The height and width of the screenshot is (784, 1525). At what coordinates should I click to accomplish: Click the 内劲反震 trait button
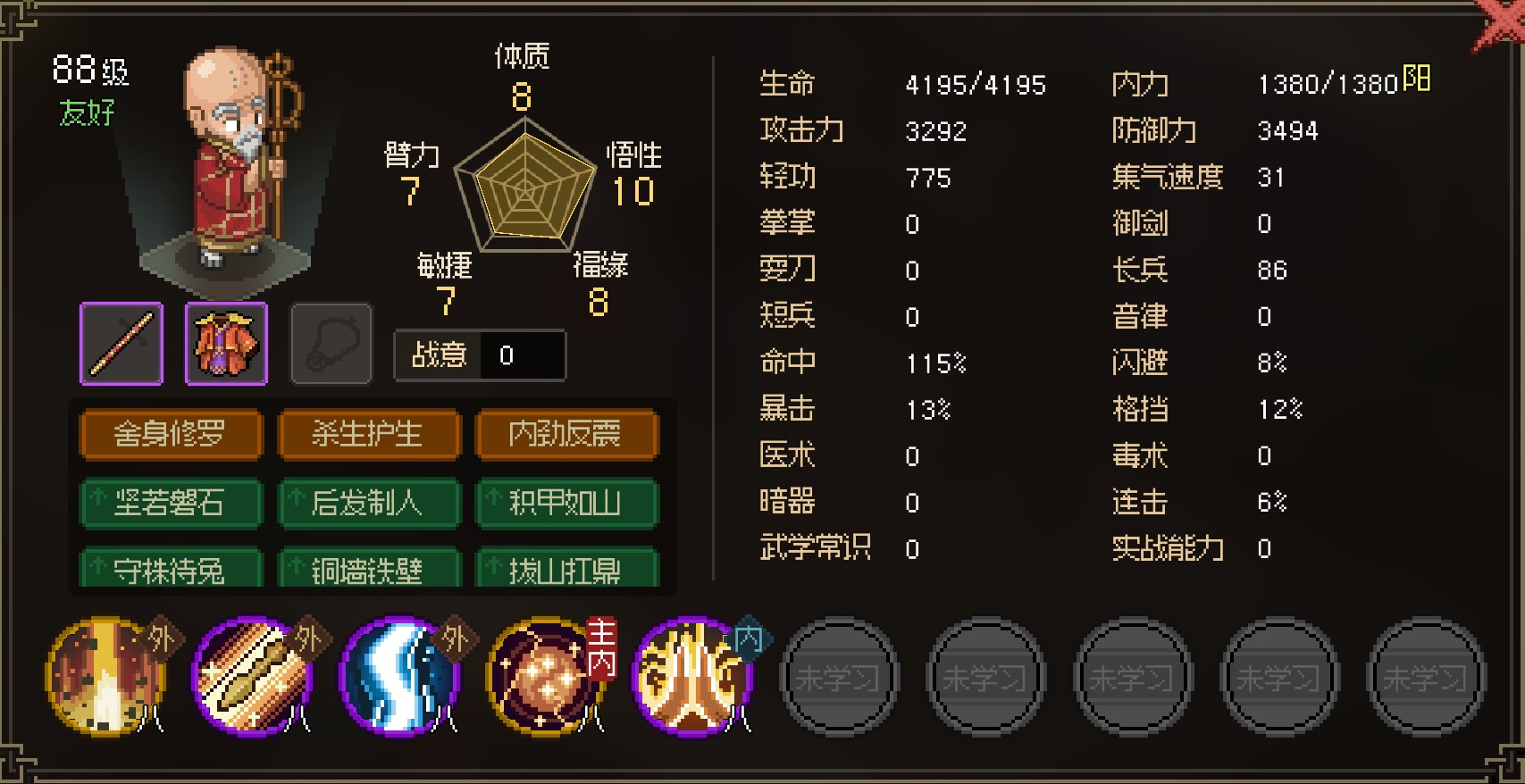tap(567, 434)
